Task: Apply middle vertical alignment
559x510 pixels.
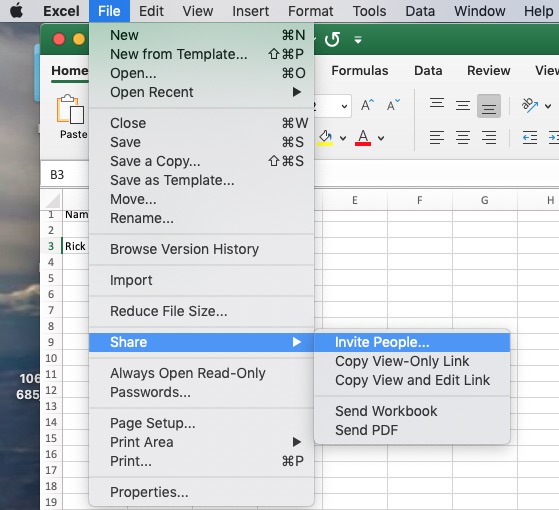Action: [x=463, y=105]
